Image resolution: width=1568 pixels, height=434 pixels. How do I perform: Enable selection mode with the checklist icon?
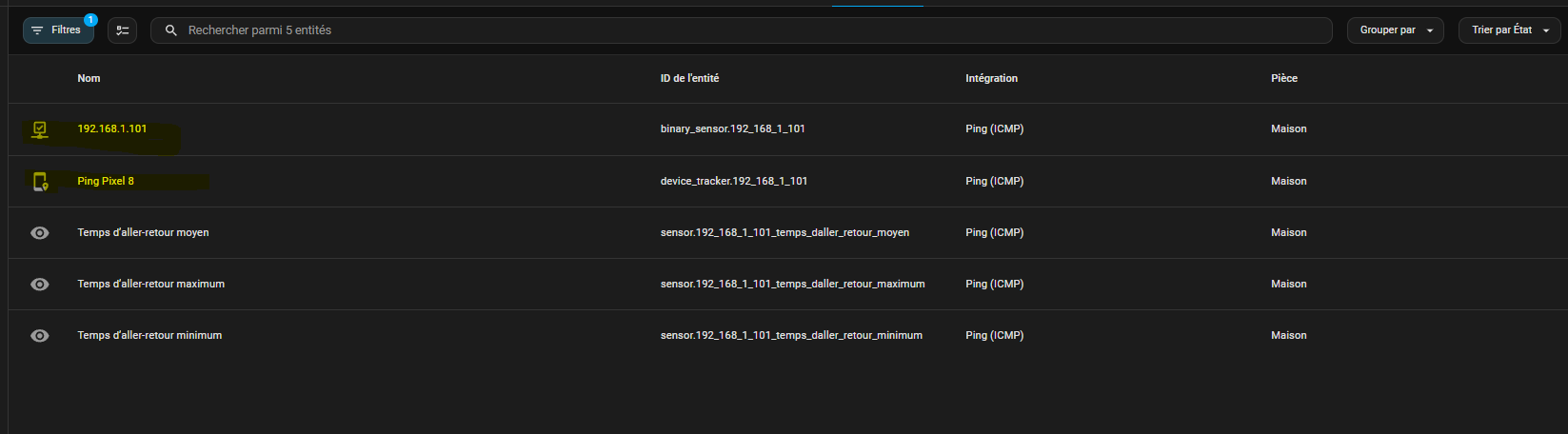tap(122, 30)
